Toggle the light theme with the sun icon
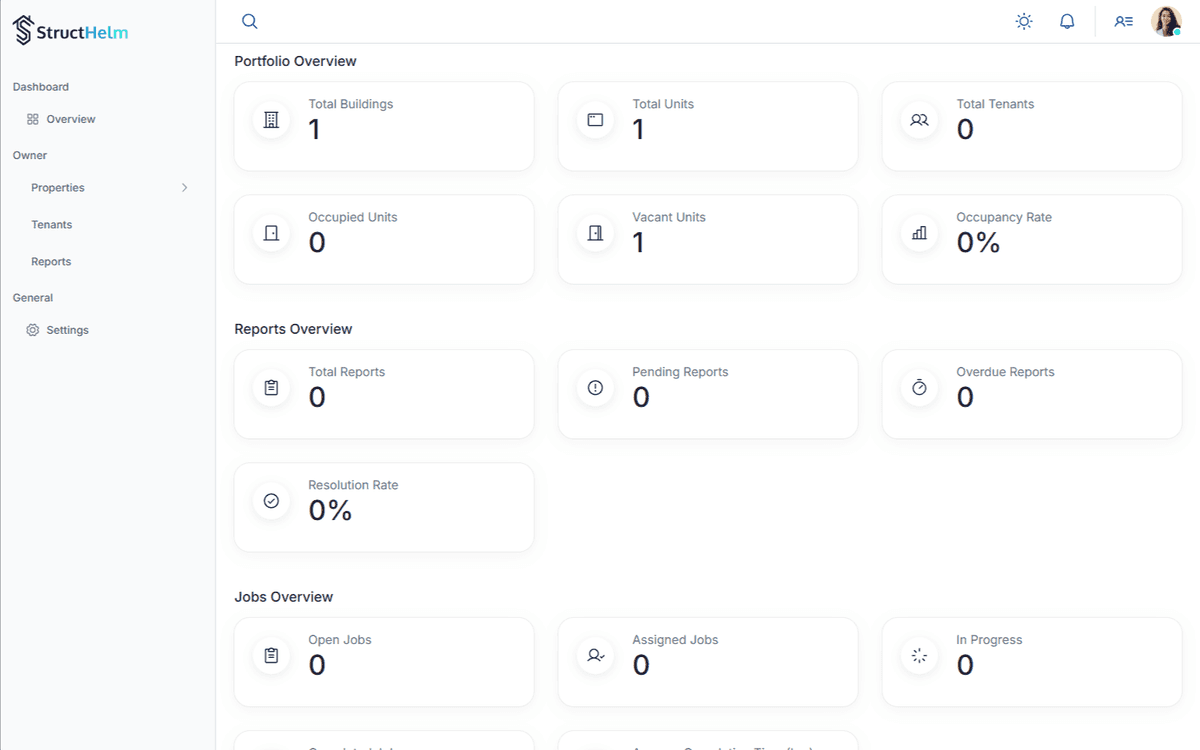The width and height of the screenshot is (1200, 750). pyautogui.click(x=1023, y=20)
